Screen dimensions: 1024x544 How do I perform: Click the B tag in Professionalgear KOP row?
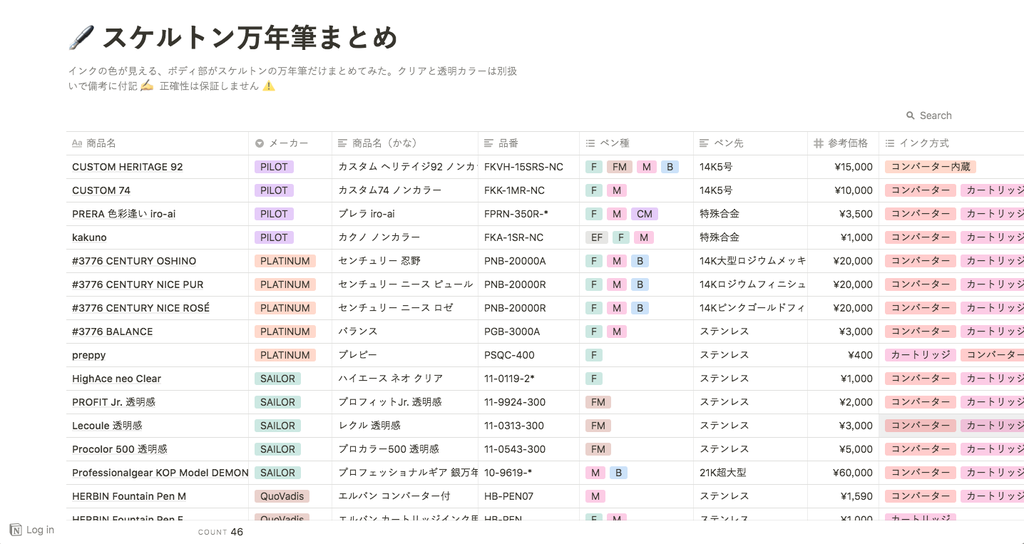point(618,472)
